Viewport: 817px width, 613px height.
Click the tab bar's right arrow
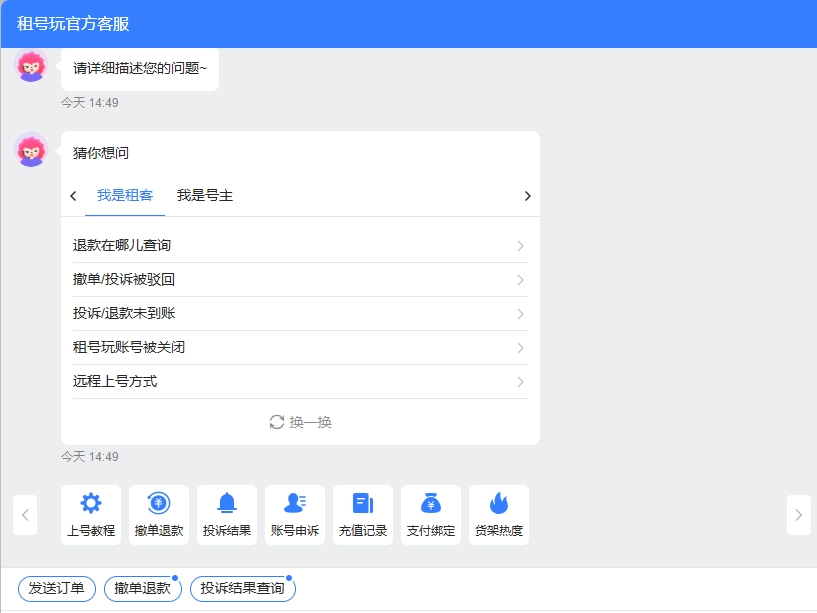527,196
